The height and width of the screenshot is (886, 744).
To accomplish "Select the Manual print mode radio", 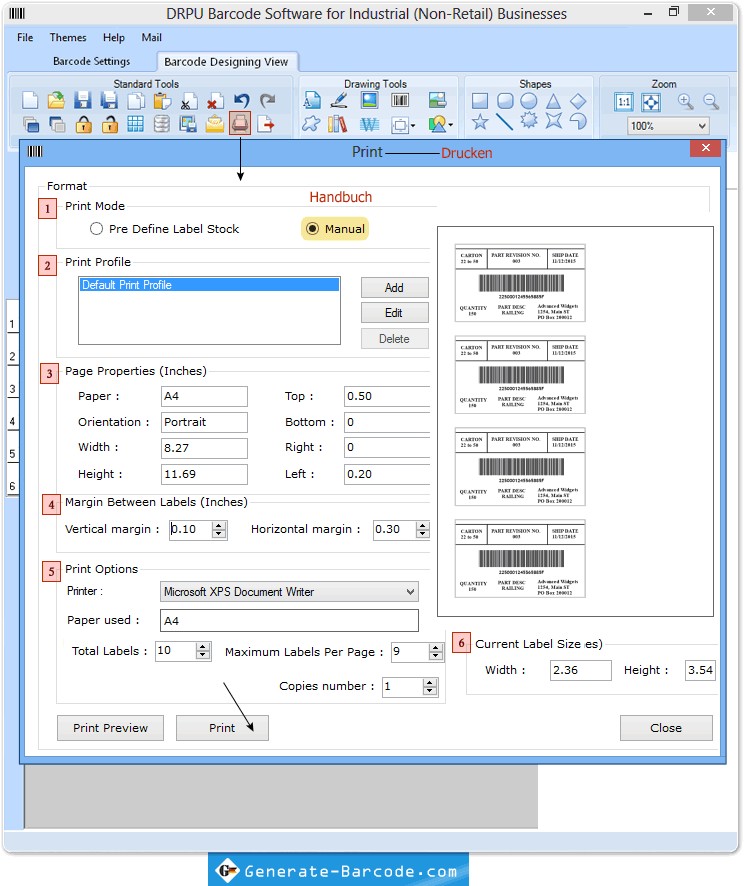I will (x=312, y=228).
